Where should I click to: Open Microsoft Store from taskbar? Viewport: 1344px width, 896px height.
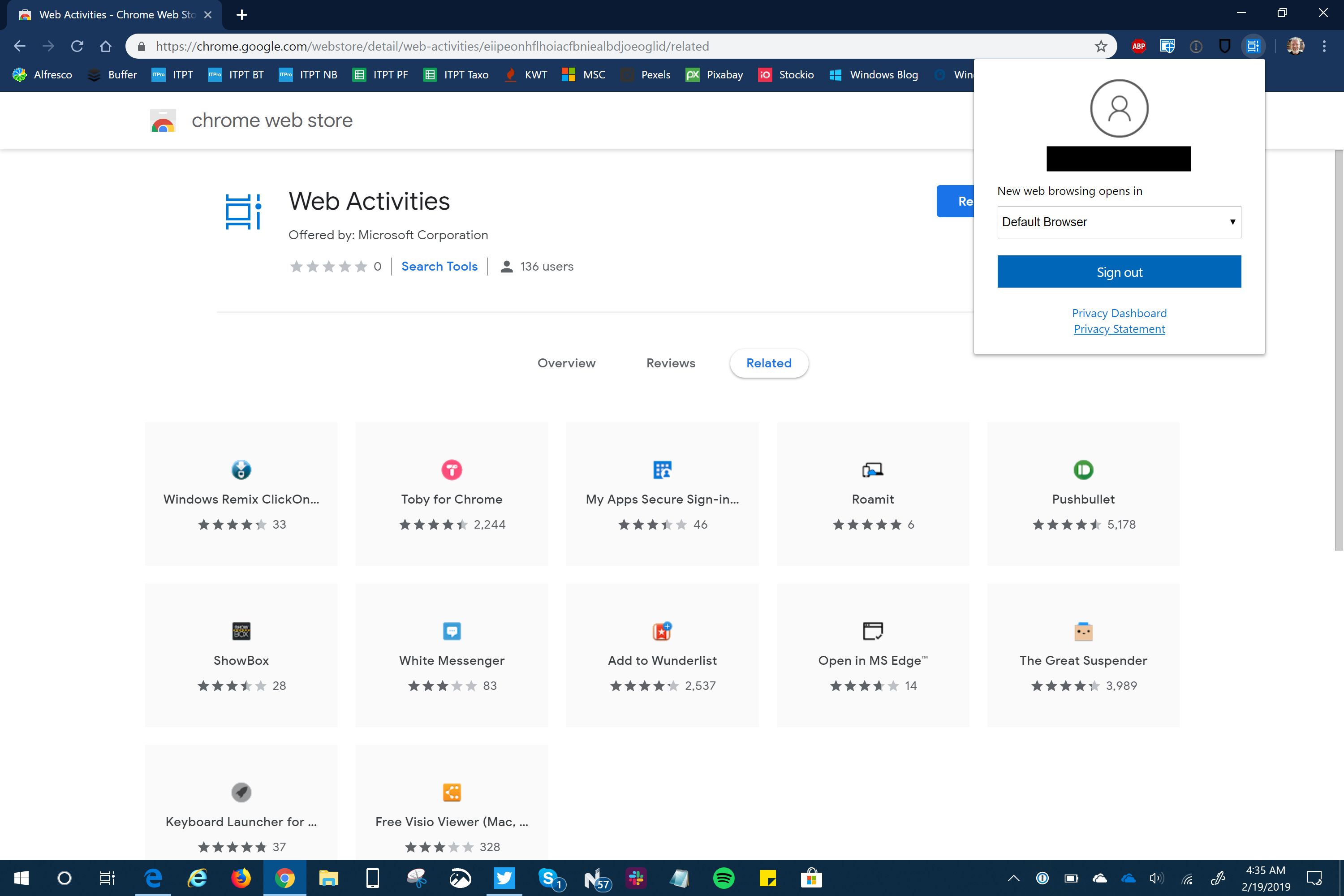[x=811, y=878]
